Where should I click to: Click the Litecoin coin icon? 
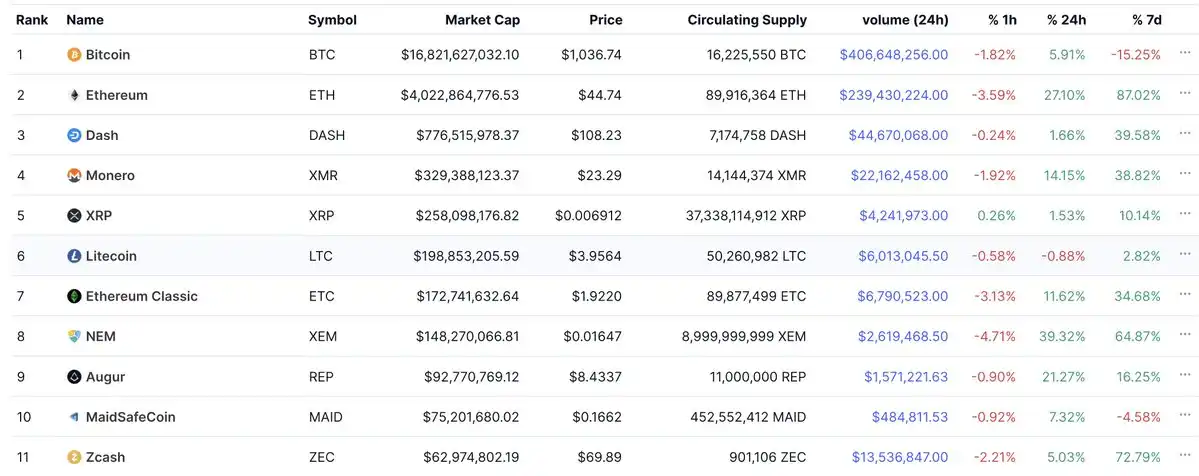coord(74,256)
